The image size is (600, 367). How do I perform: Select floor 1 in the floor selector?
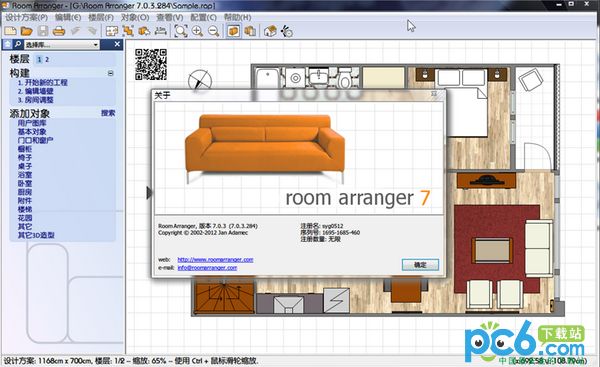click(x=39, y=60)
